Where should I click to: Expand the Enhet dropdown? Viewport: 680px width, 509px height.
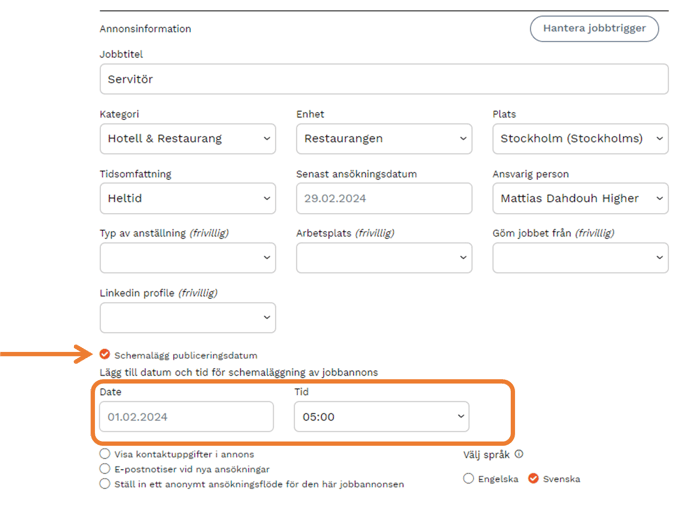pos(384,138)
